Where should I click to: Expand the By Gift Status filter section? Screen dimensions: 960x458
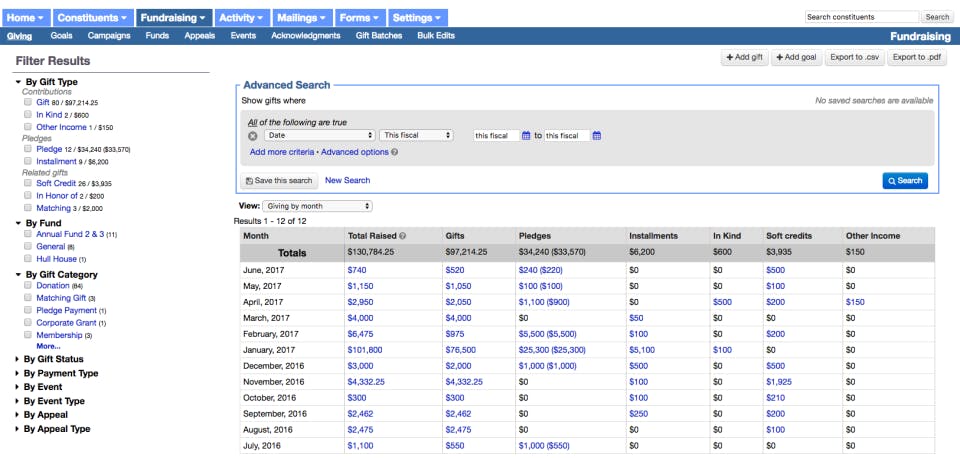[53, 359]
